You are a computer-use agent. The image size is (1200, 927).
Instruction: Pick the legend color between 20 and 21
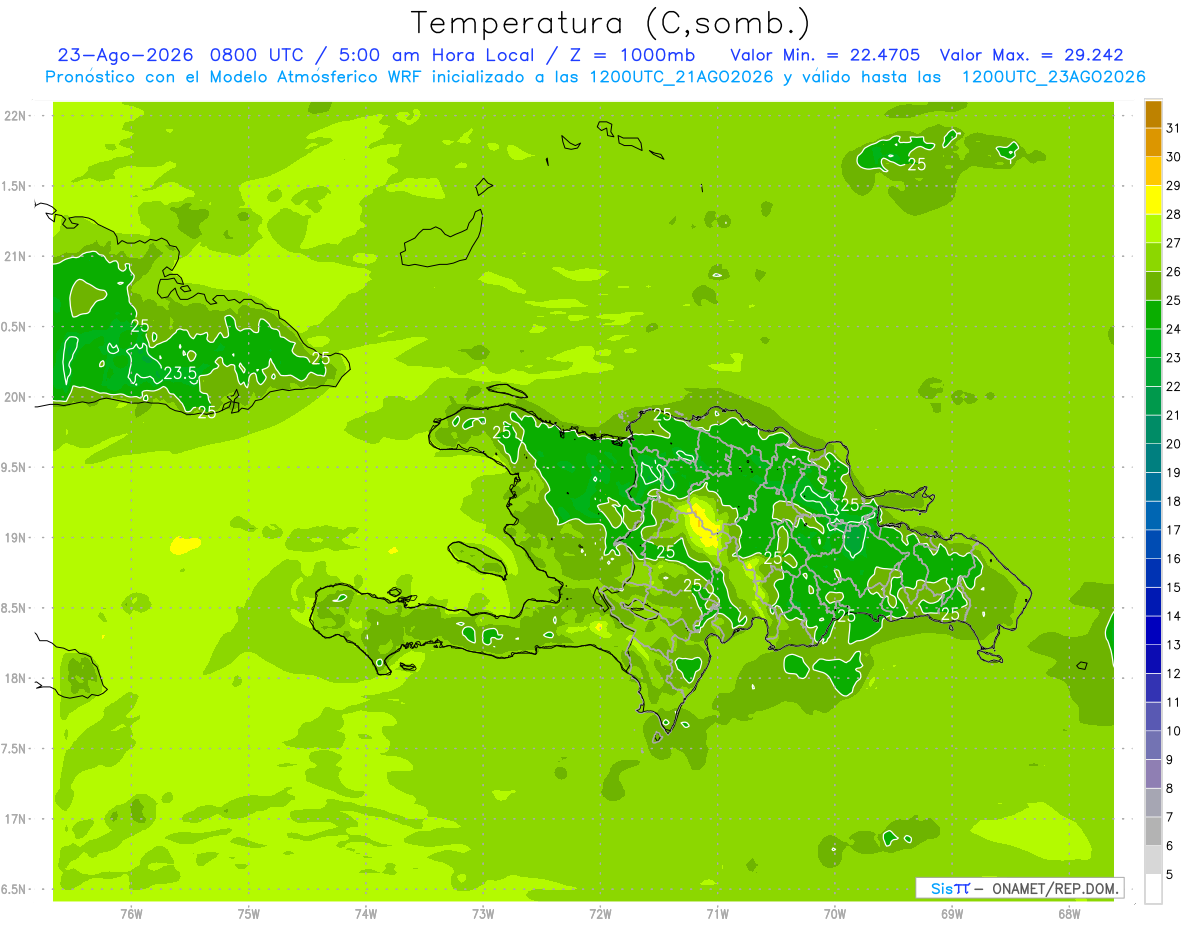[1154, 430]
